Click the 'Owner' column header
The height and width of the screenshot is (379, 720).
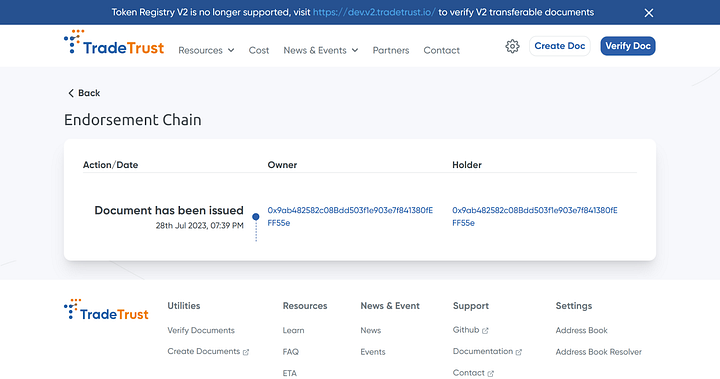coord(282,164)
